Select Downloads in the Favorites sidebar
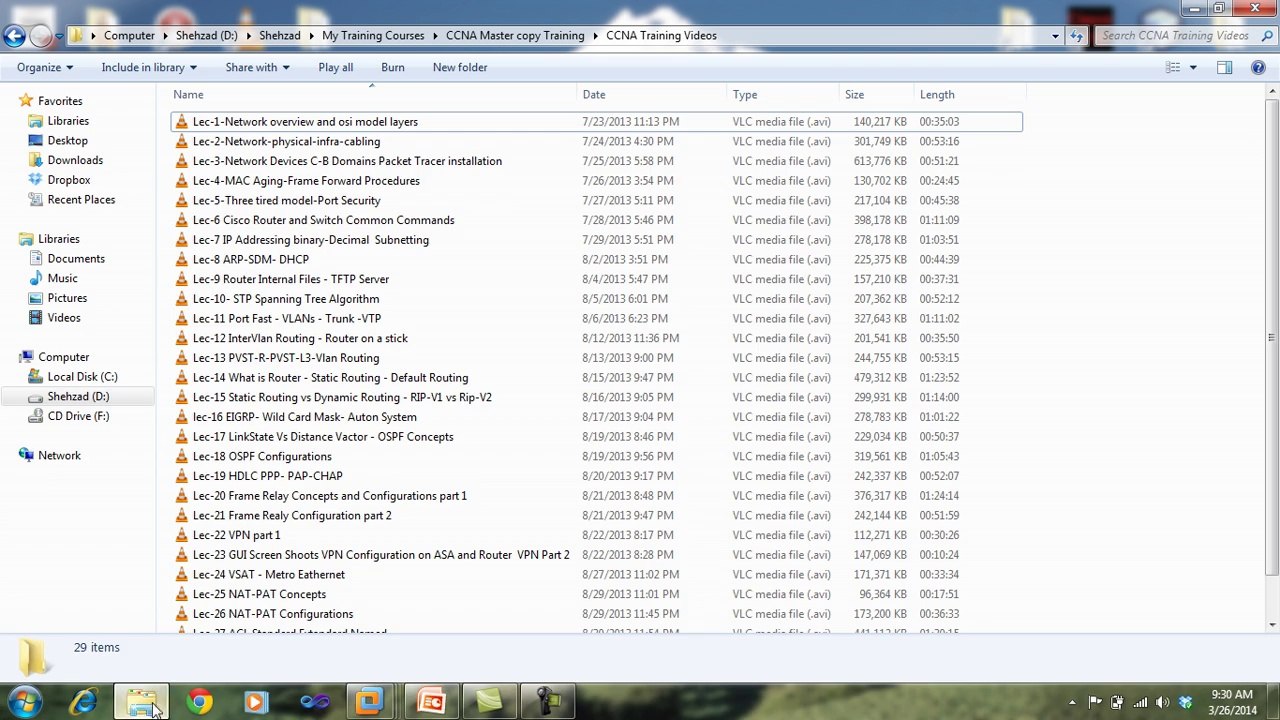The image size is (1280, 720). 75,160
